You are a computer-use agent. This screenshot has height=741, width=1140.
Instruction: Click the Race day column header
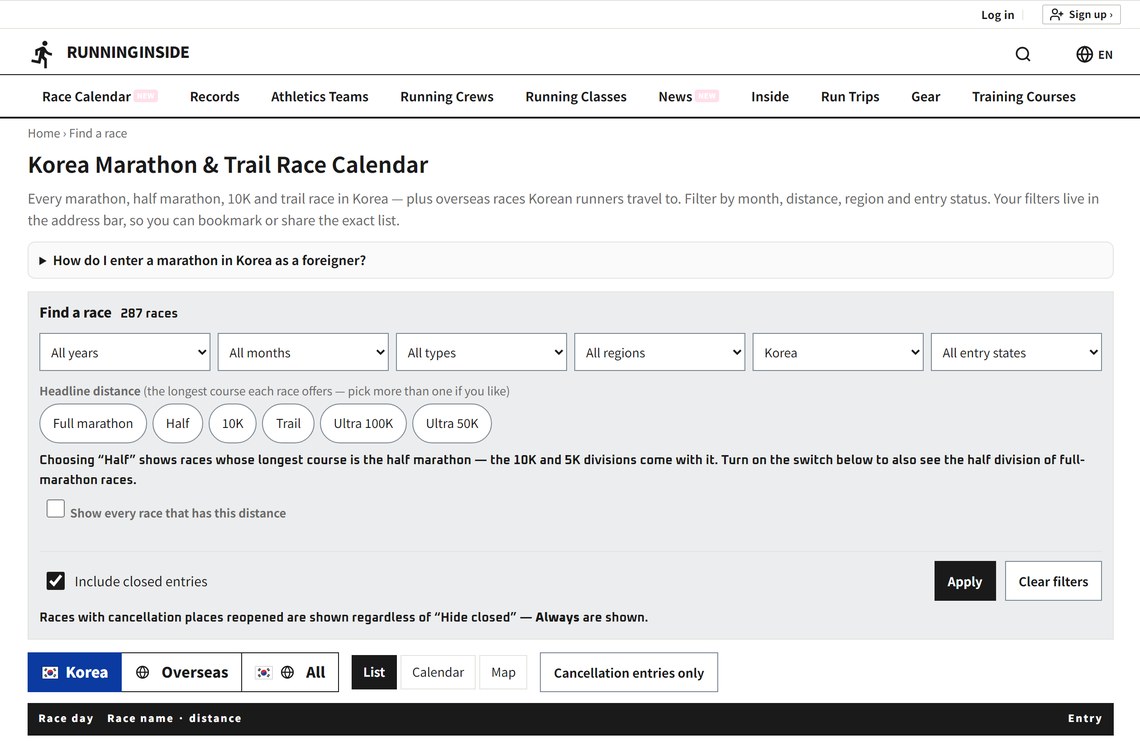(x=66, y=718)
